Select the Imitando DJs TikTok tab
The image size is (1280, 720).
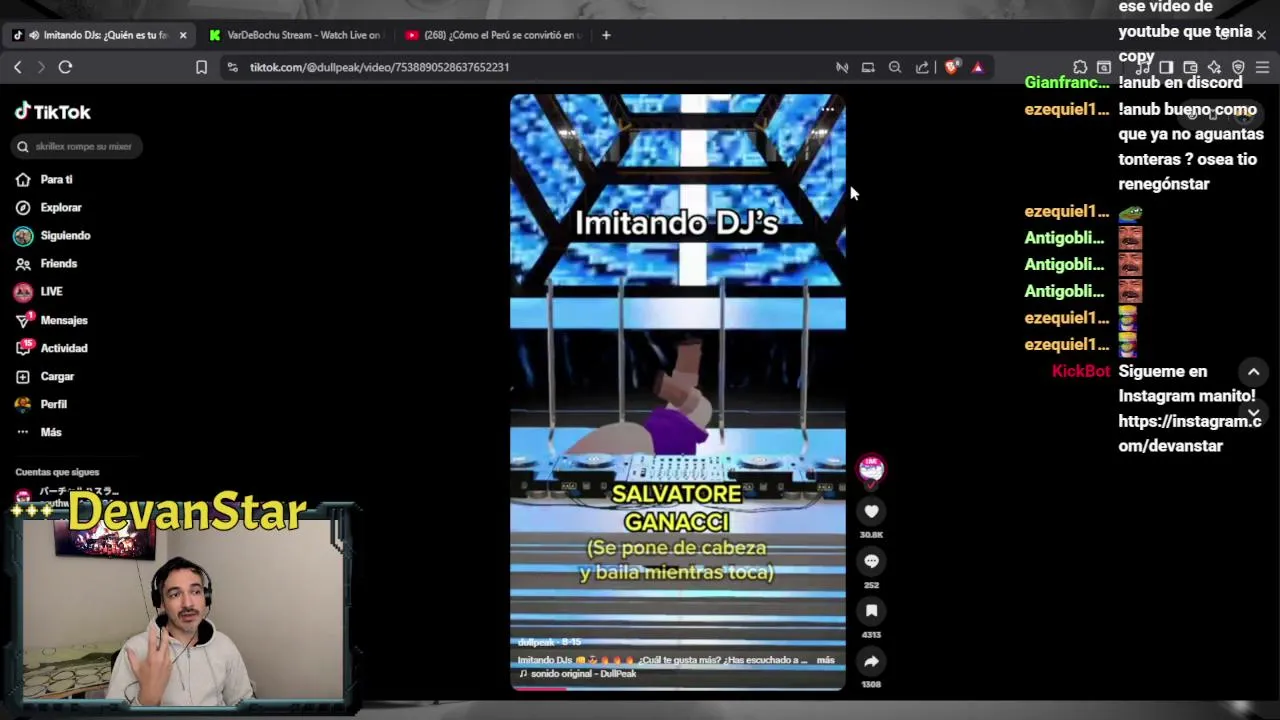(x=100, y=35)
